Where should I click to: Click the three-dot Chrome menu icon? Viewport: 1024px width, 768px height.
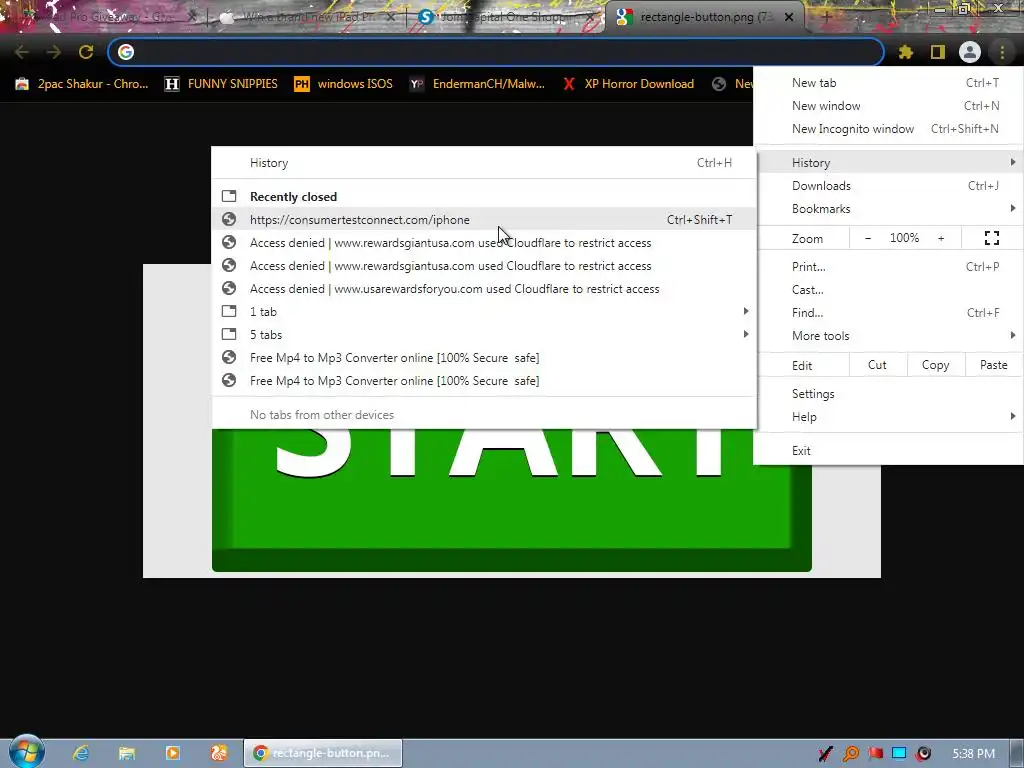click(1002, 52)
